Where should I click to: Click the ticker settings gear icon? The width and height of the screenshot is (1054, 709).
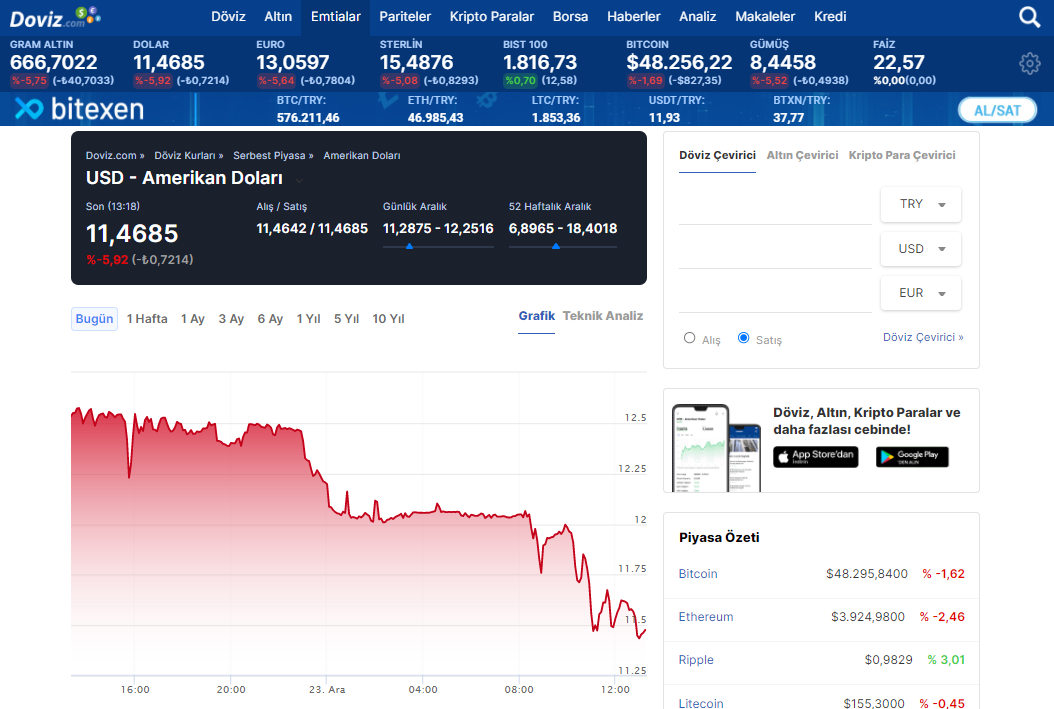pyautogui.click(x=1029, y=64)
